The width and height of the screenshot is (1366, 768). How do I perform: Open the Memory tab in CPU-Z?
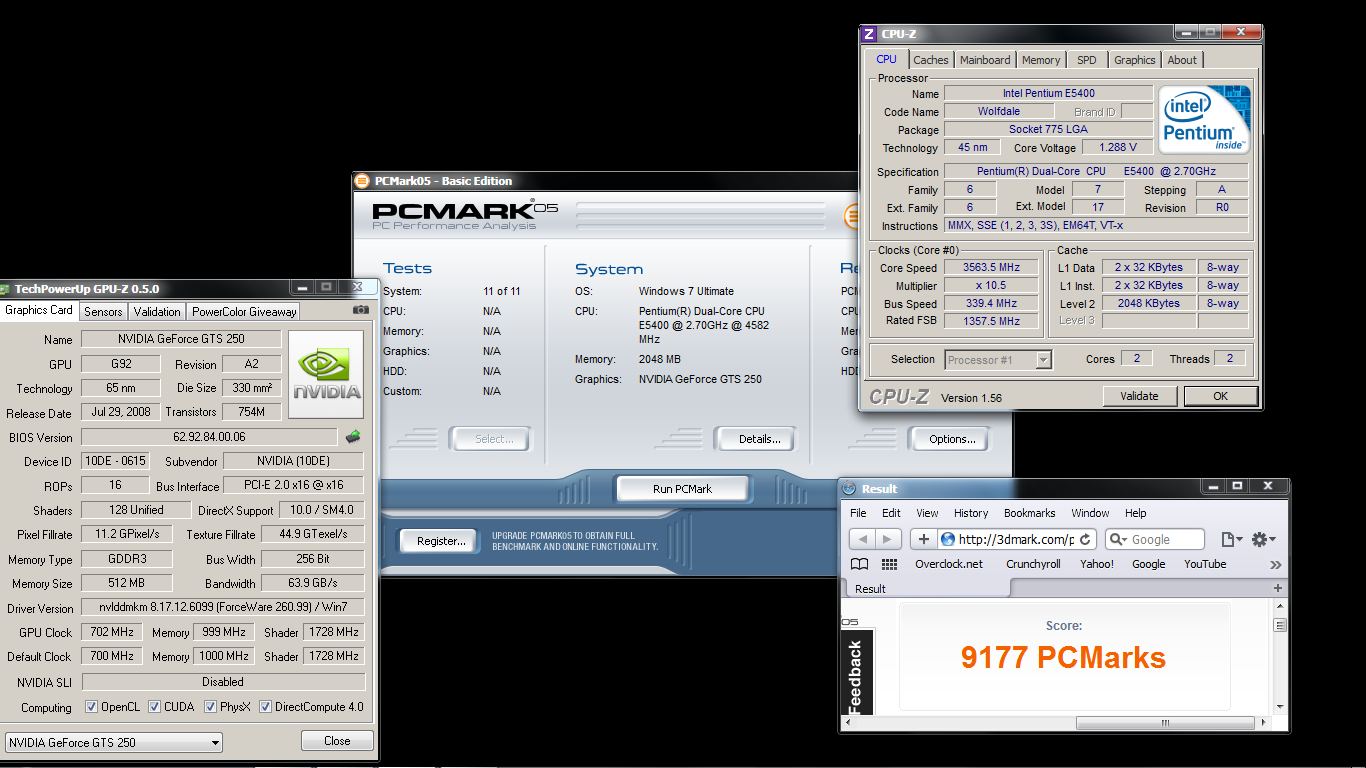point(1041,60)
